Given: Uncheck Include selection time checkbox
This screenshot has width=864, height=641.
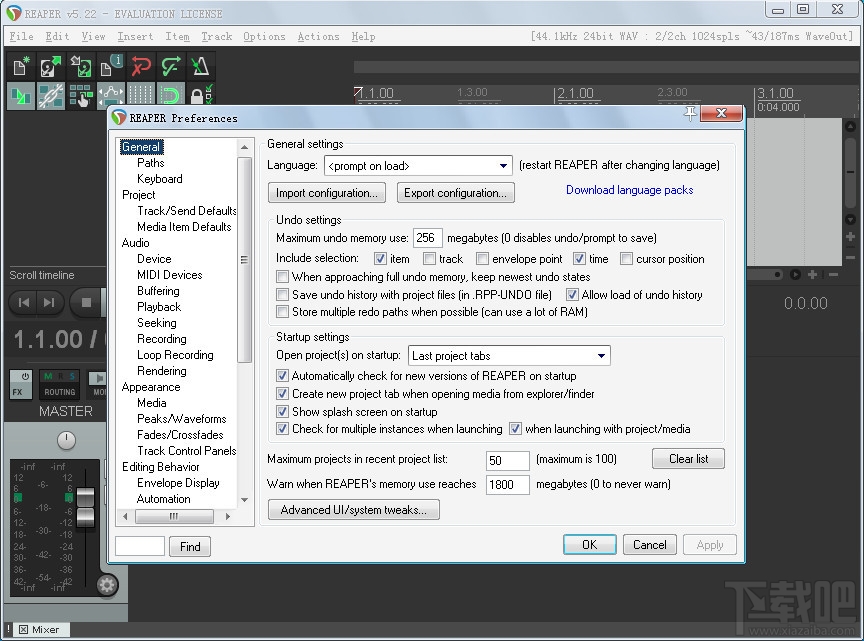Looking at the screenshot, I should pos(579,258).
